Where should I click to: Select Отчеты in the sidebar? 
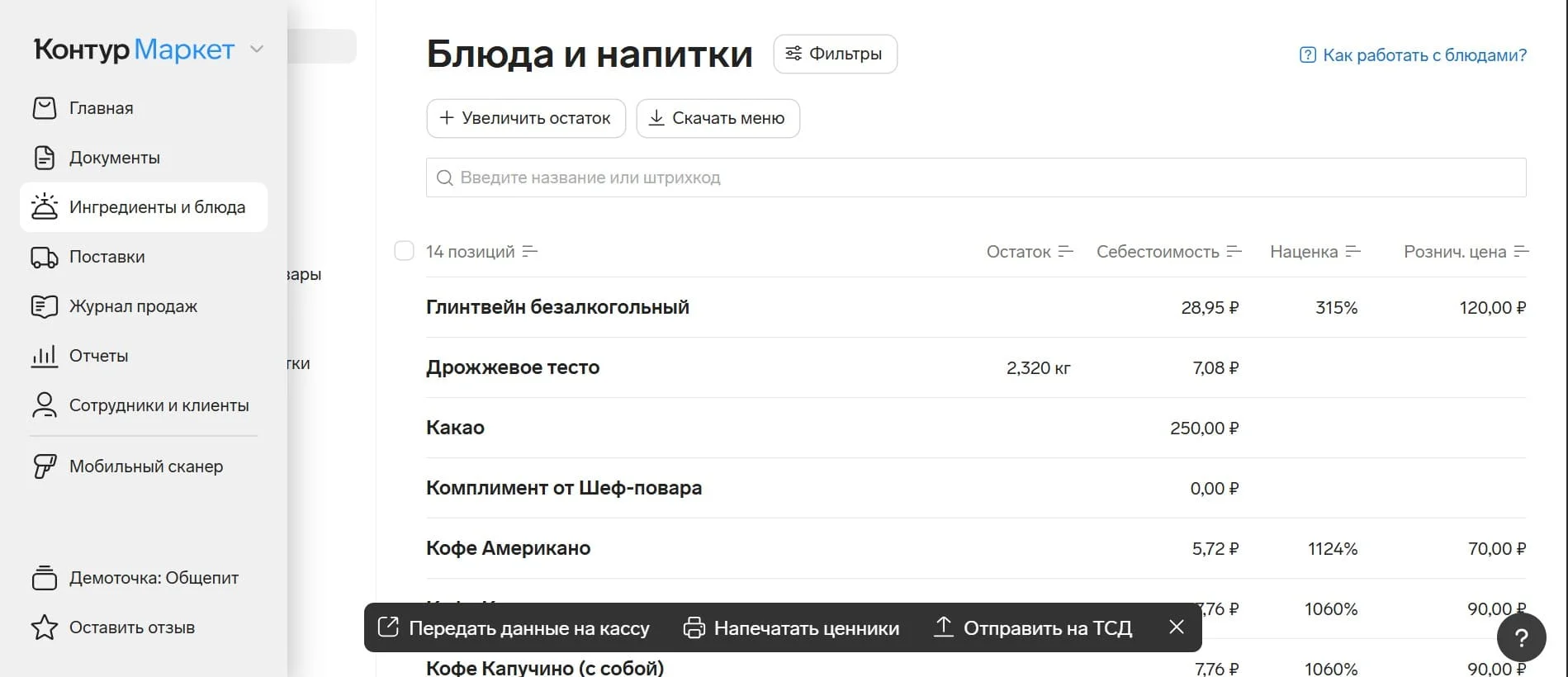click(x=144, y=356)
